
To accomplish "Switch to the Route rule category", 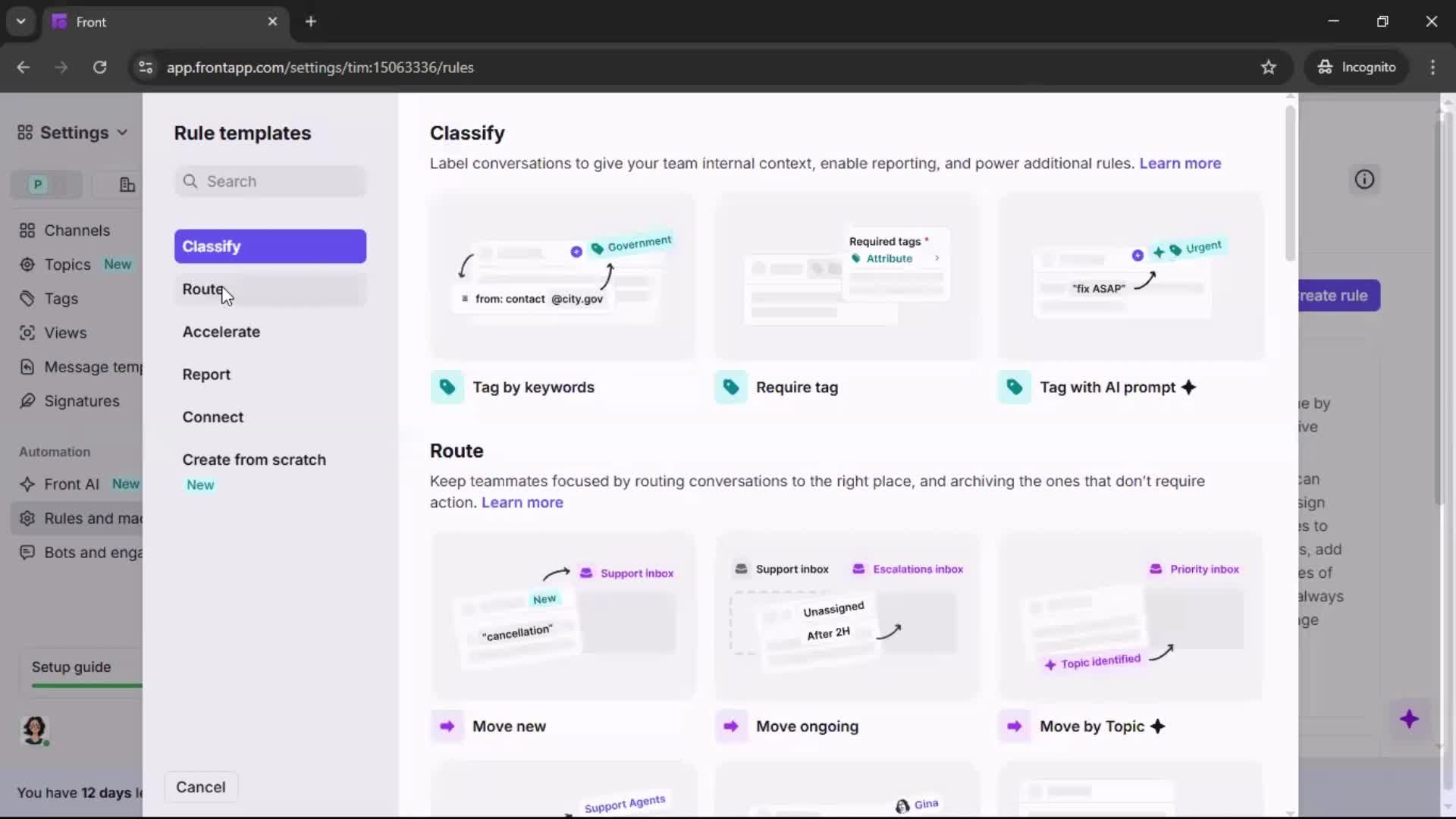I will point(202,289).
